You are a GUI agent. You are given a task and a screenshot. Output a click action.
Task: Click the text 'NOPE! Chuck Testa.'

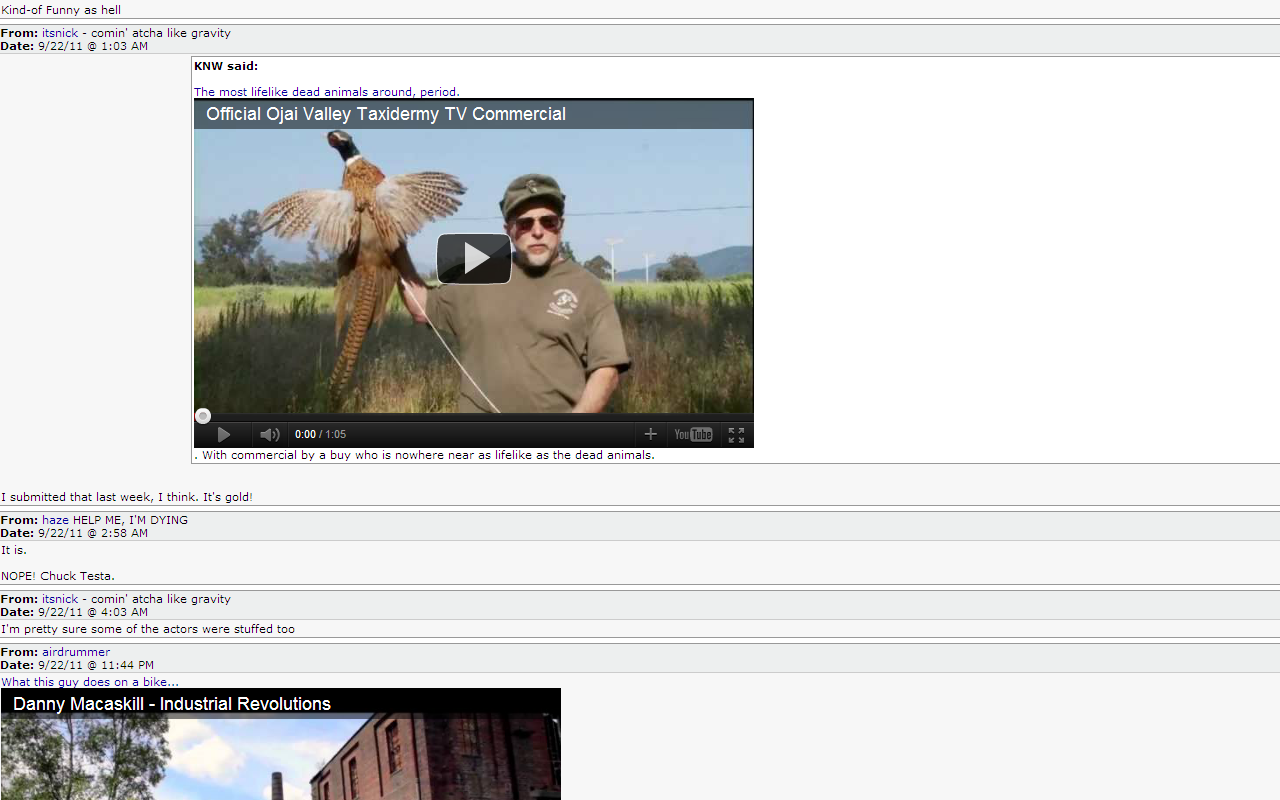pos(58,576)
